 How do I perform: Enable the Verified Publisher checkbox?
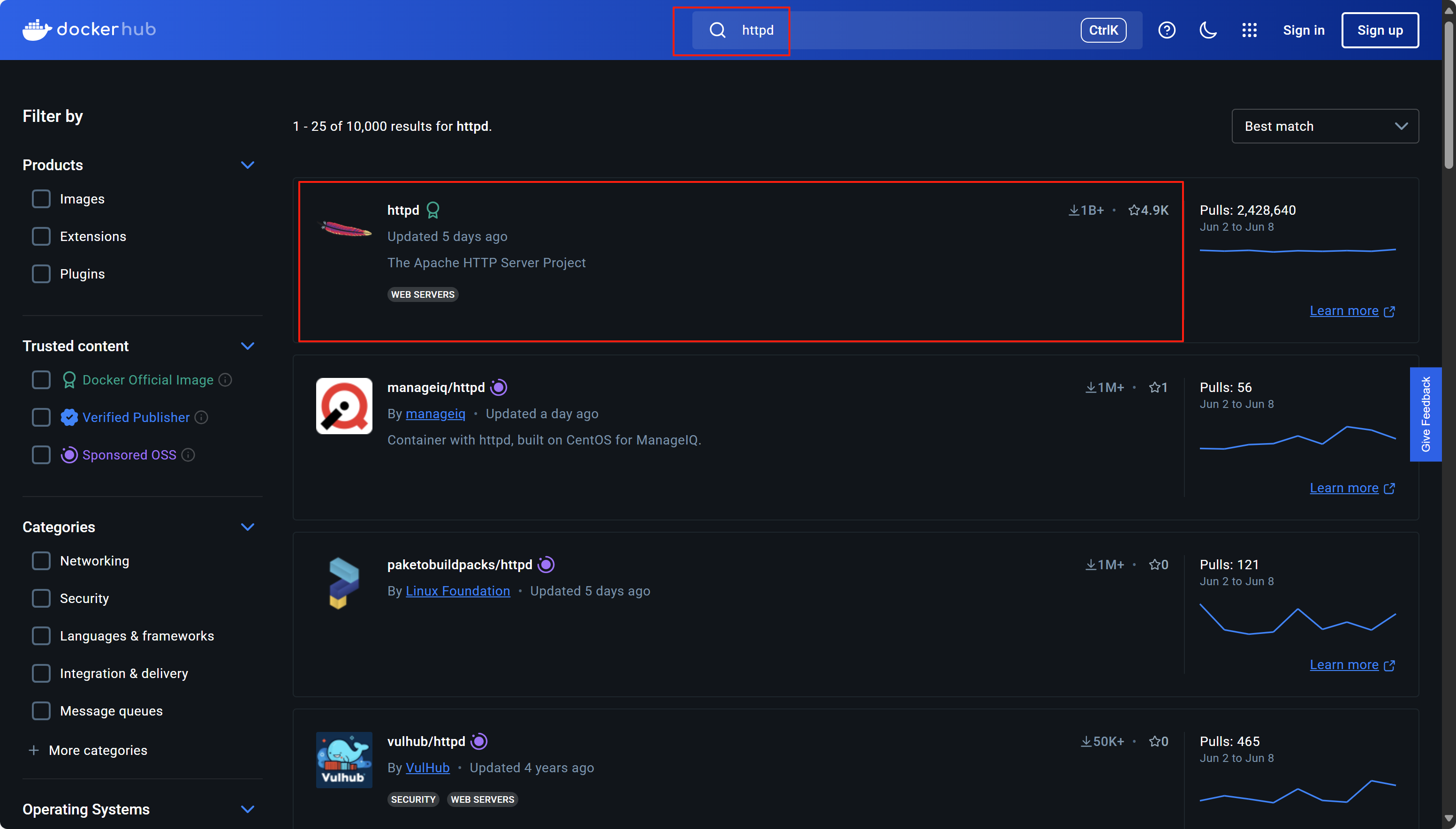coord(41,417)
